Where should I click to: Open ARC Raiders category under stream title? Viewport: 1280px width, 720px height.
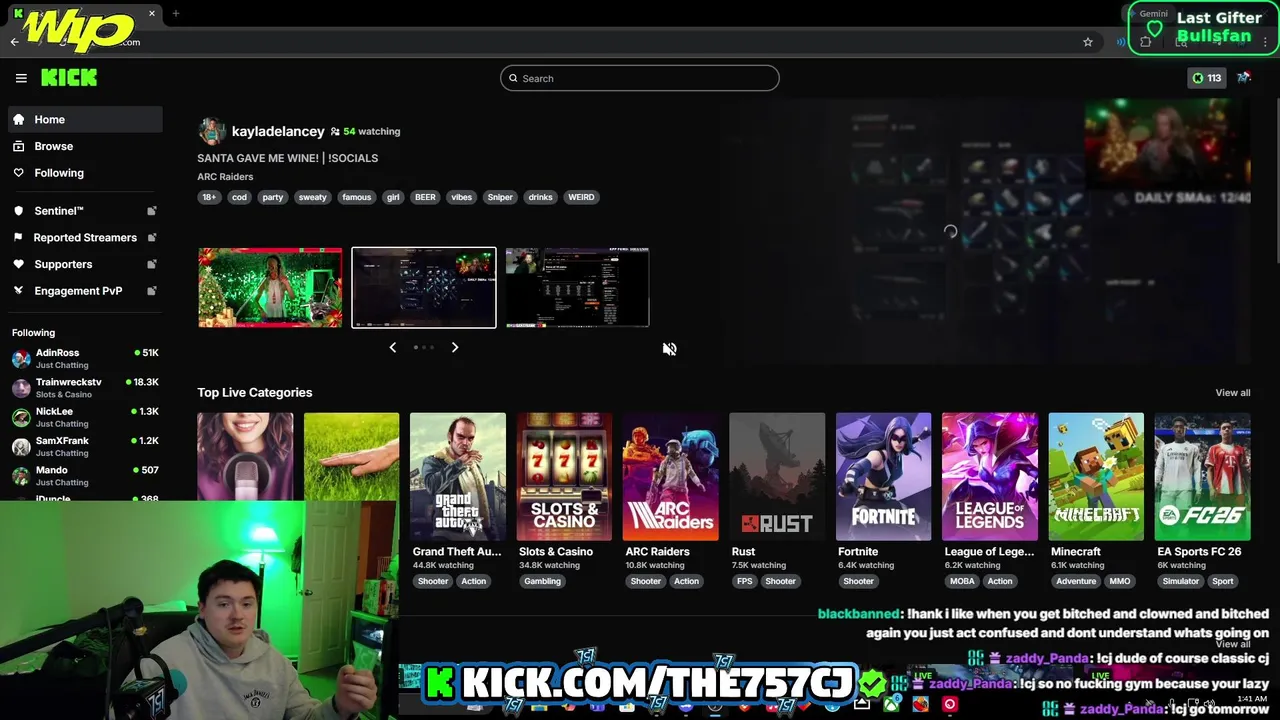[225, 177]
